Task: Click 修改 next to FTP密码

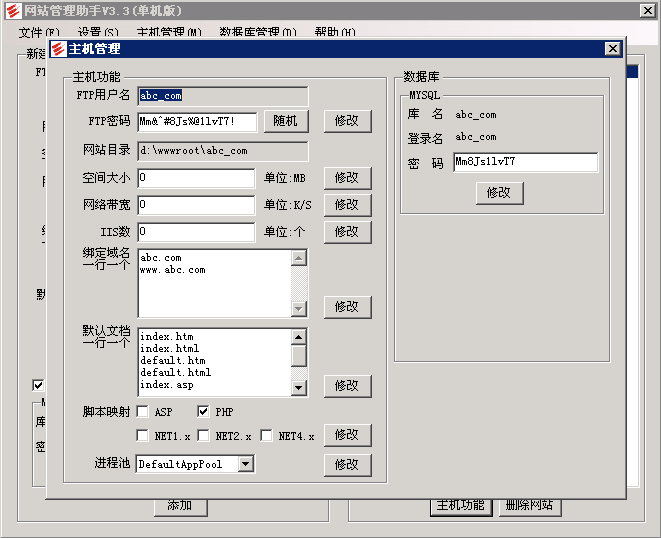Action: [347, 121]
